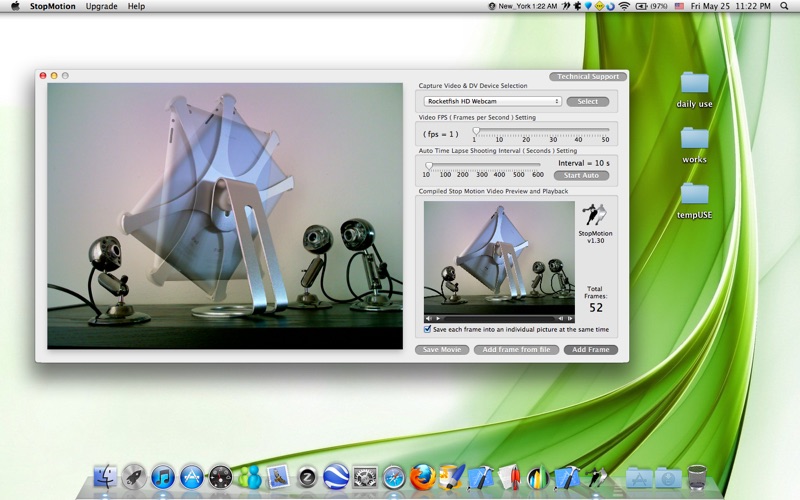Open the 'works' desktop folder
This screenshot has width=800, height=500.
pos(694,146)
